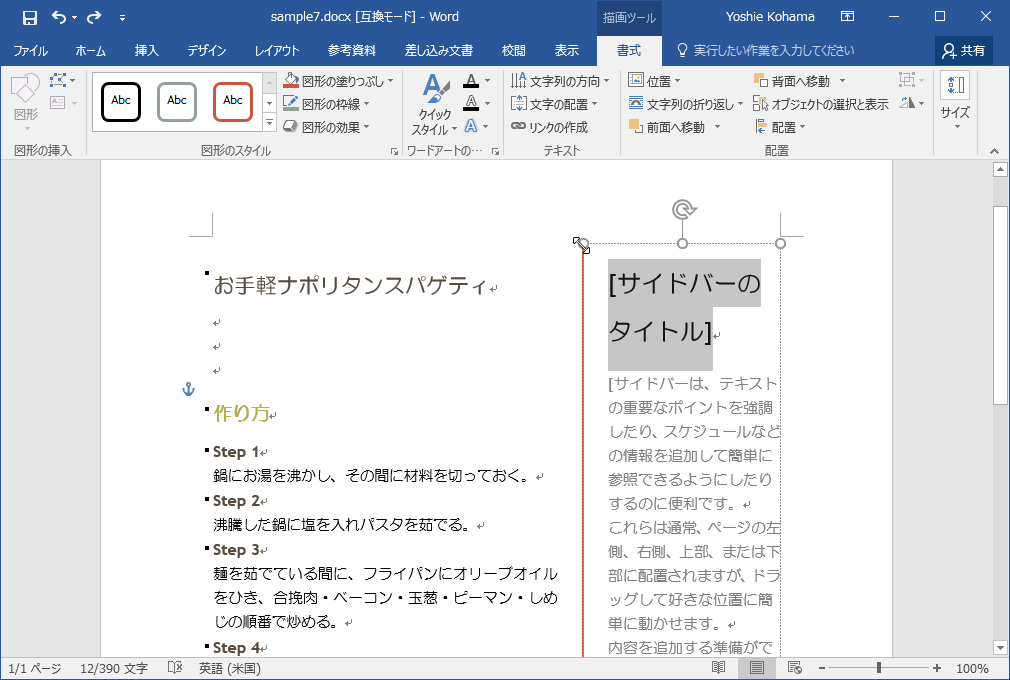Click the blue anchor icon in the left margin
The image size is (1010, 680).
point(188,389)
